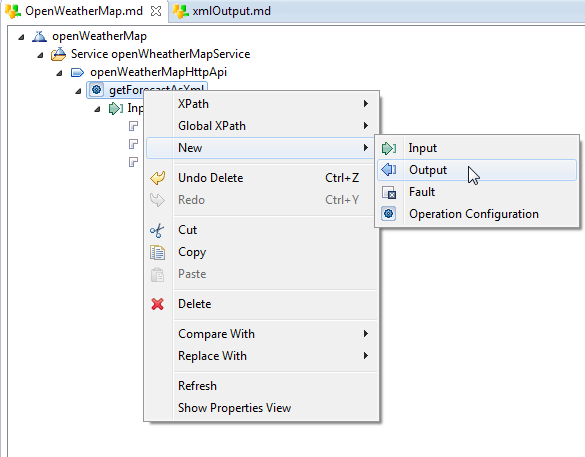Open the XPath submenu arrow
The height and width of the screenshot is (457, 585).
point(366,103)
